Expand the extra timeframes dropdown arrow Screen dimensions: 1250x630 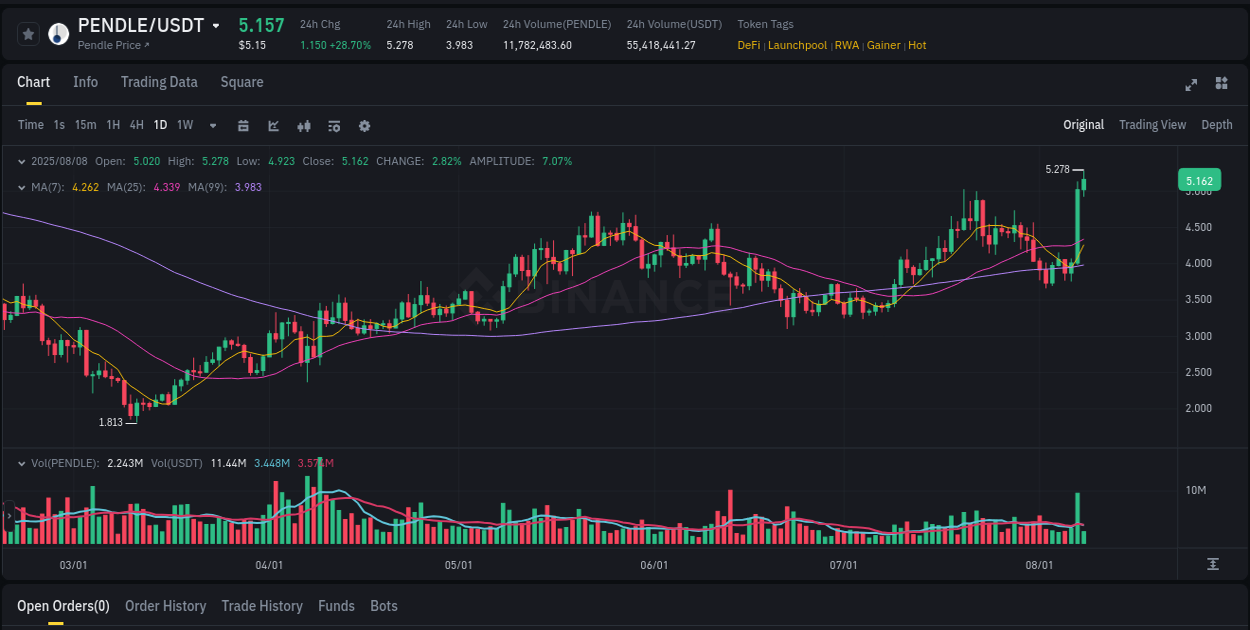pos(212,125)
